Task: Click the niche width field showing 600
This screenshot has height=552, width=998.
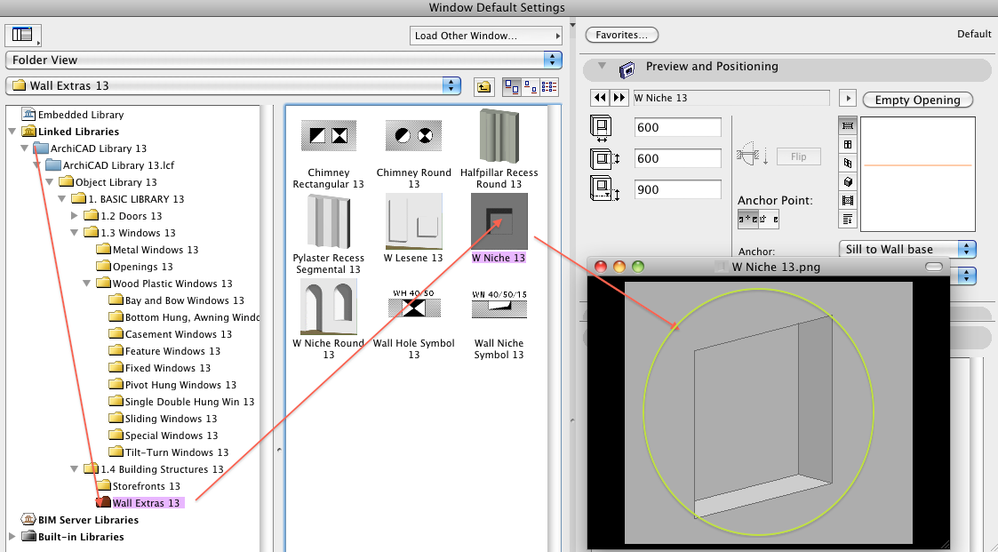Action: [677, 127]
